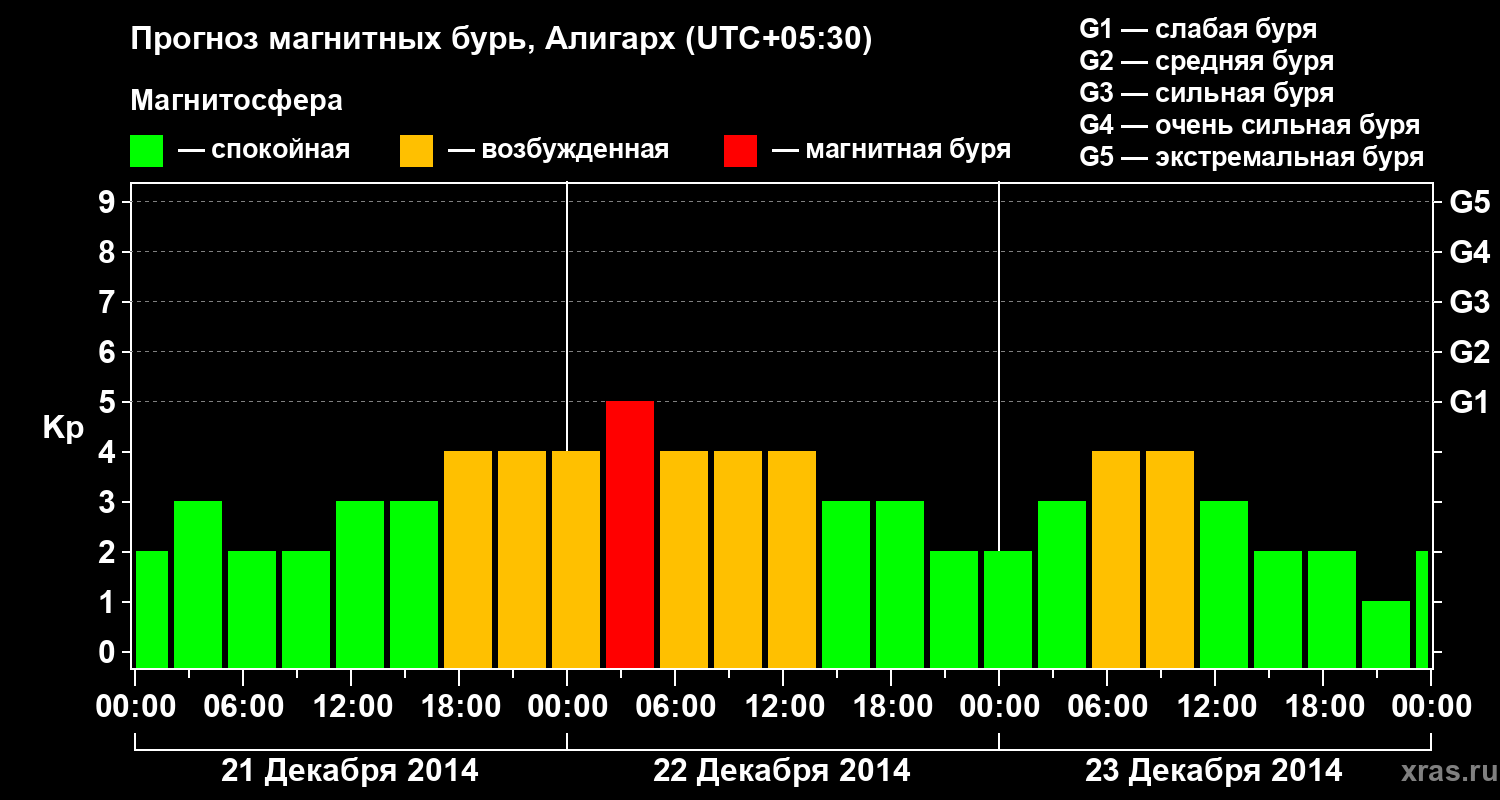The width and height of the screenshot is (1500, 800).
Task: Click the G1 tick label on storm scale axis
Action: (x=1469, y=402)
